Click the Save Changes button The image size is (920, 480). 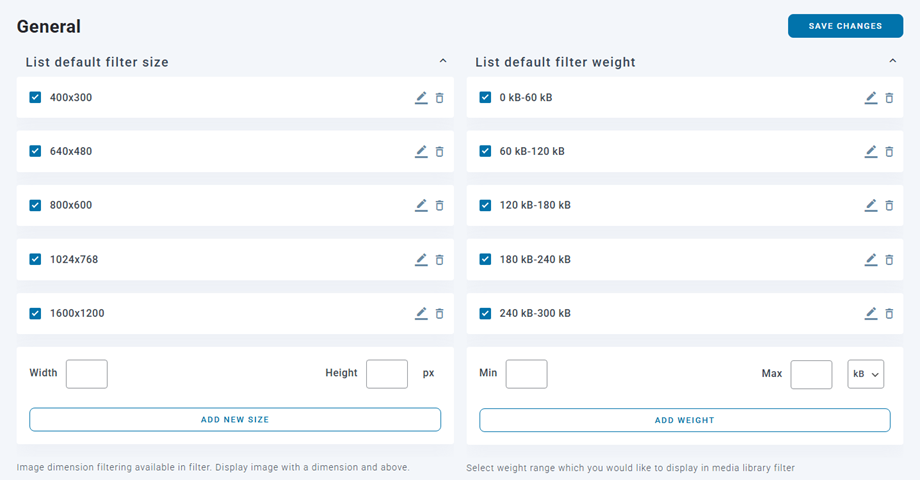845,26
